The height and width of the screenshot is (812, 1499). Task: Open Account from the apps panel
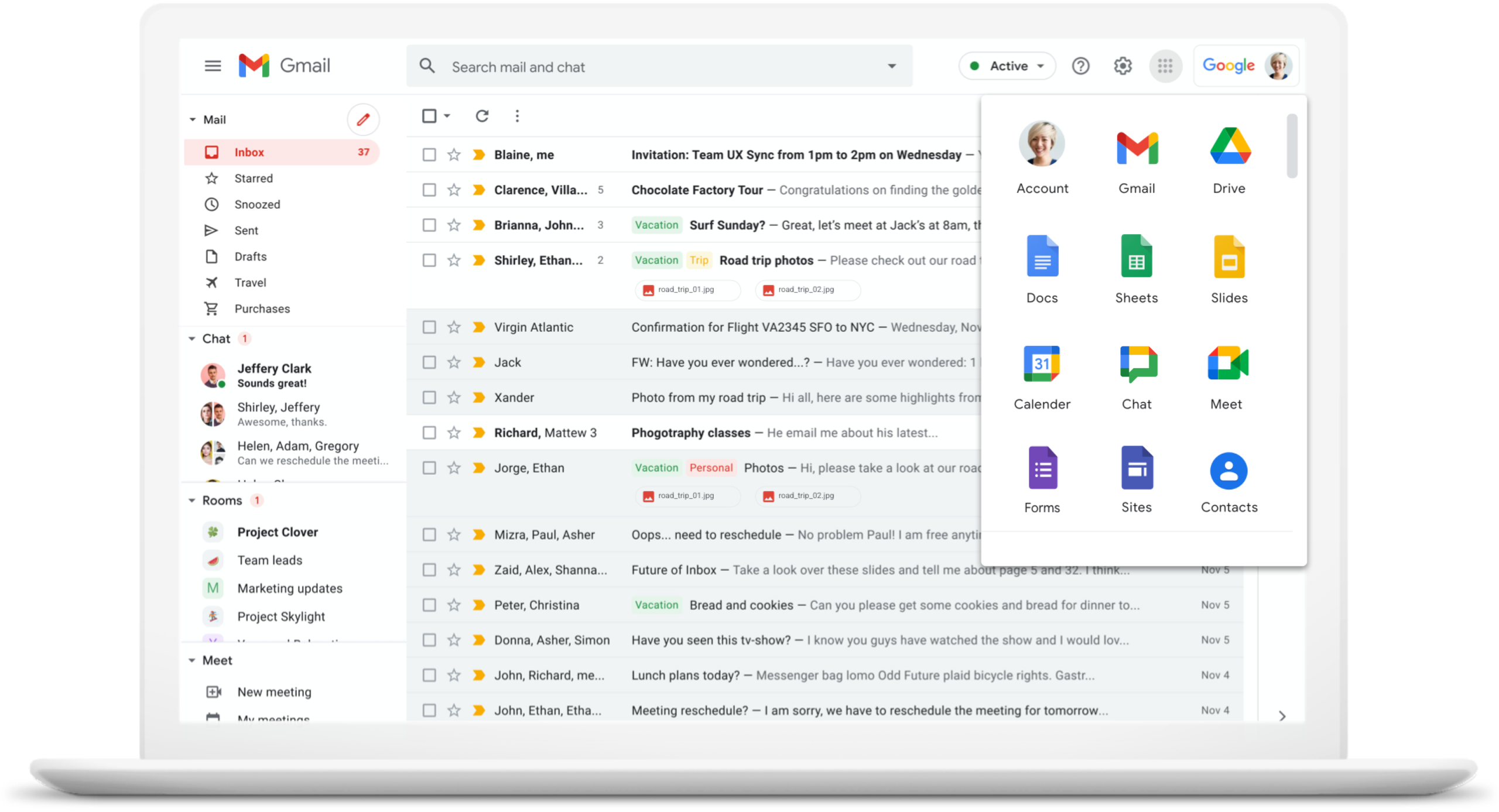coord(1042,158)
